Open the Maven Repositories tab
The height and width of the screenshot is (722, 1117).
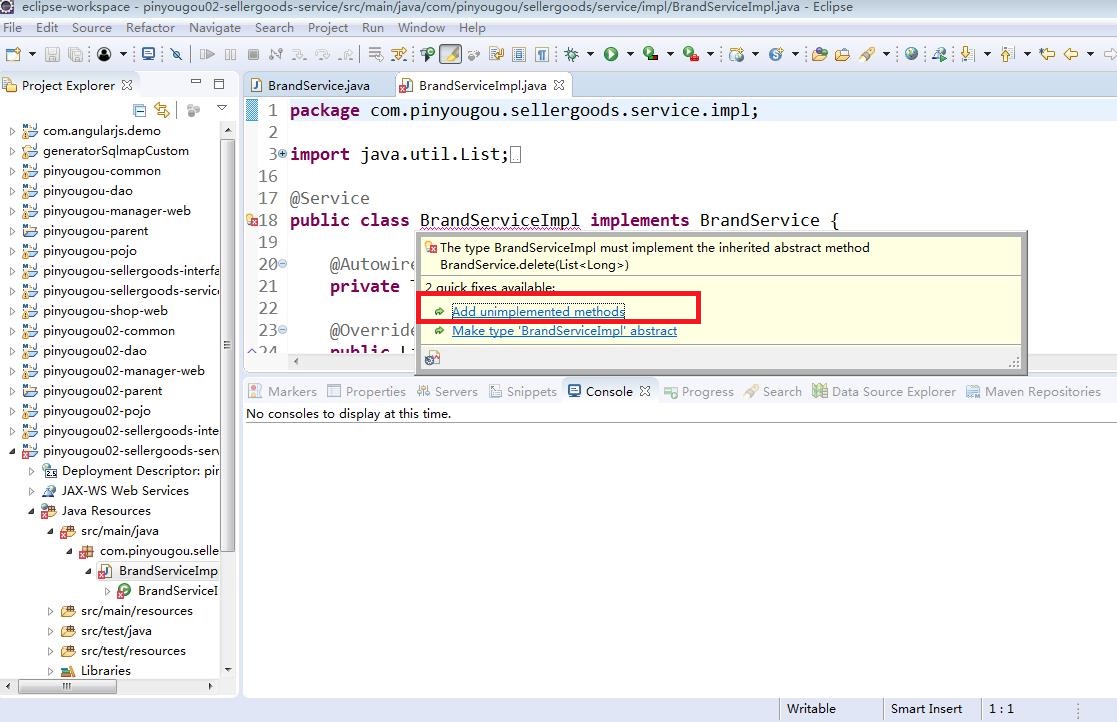[x=1033, y=392]
